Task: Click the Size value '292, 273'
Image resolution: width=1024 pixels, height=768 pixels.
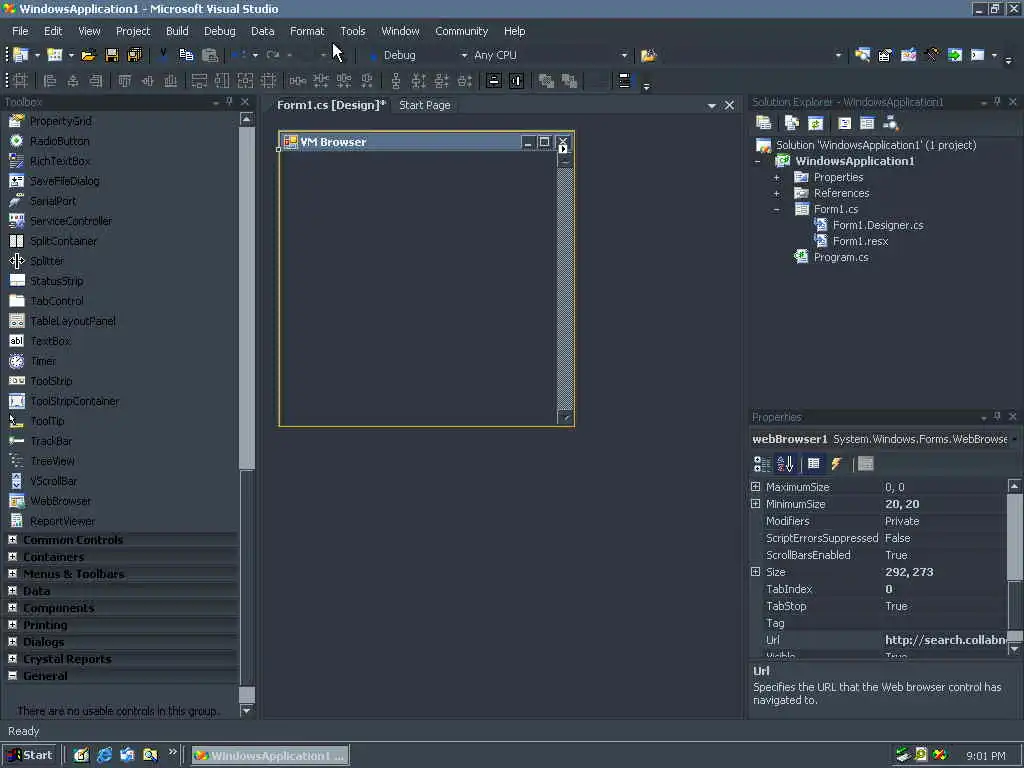Action: coord(909,572)
